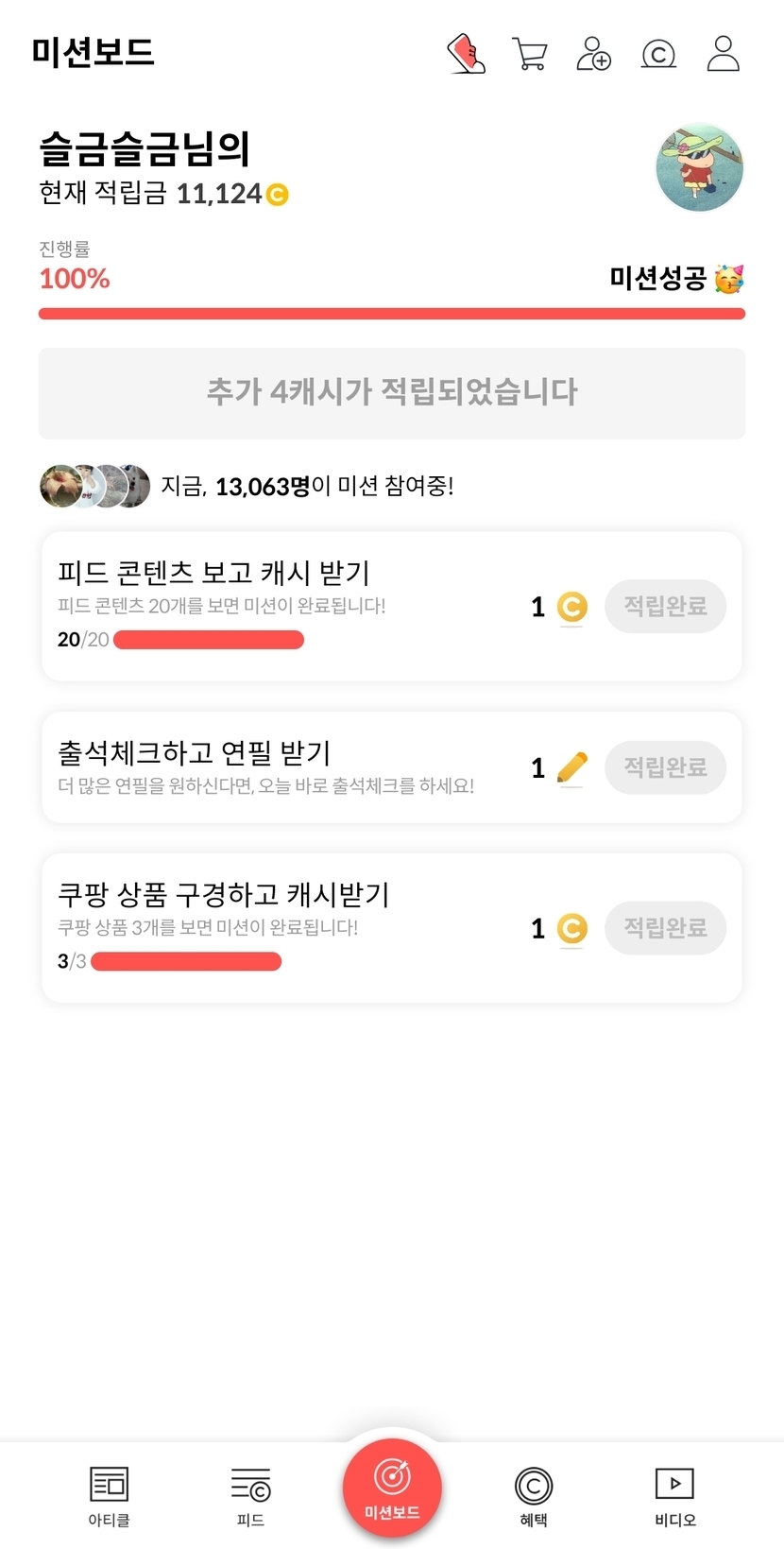
Task: Open the shopping cart
Action: [x=530, y=54]
